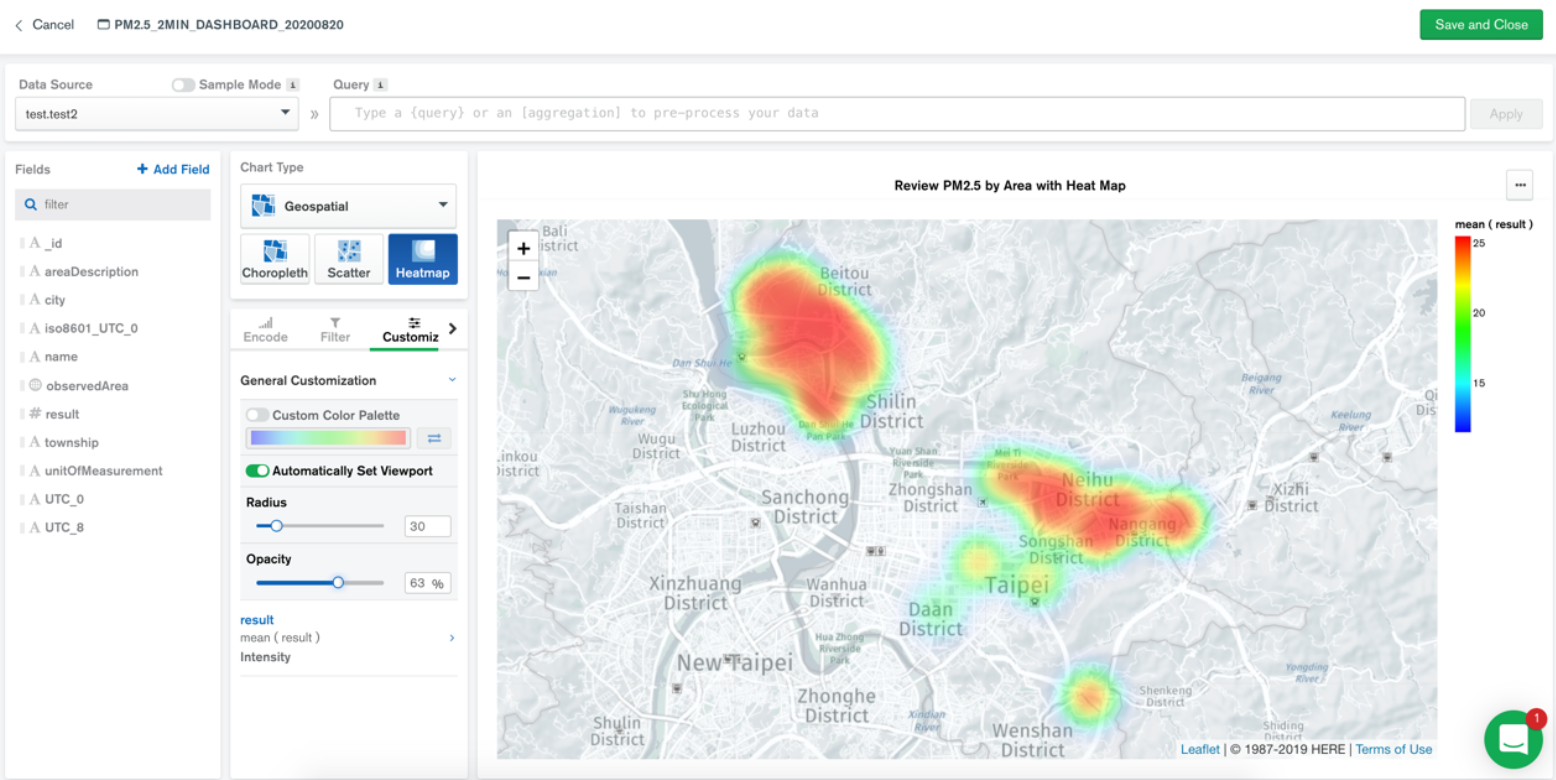Switch to the Encode tab
The width and height of the screenshot is (1556, 780).
pyautogui.click(x=264, y=329)
